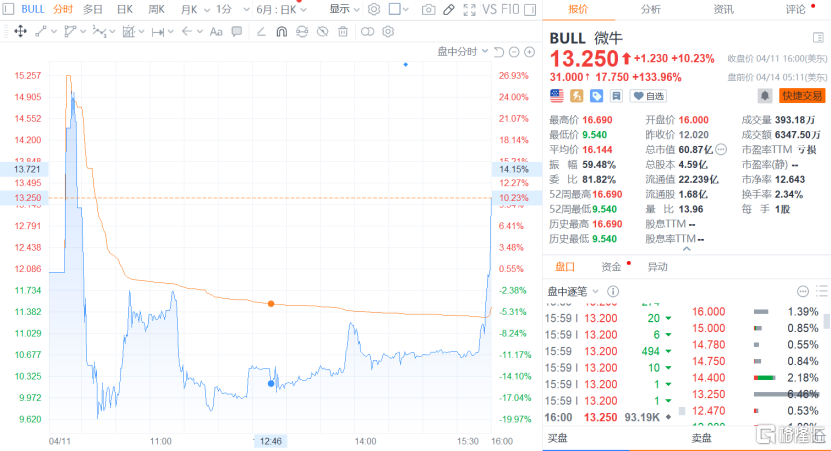Collapse the quote details chevron
The width and height of the screenshot is (831, 451).
686,249
